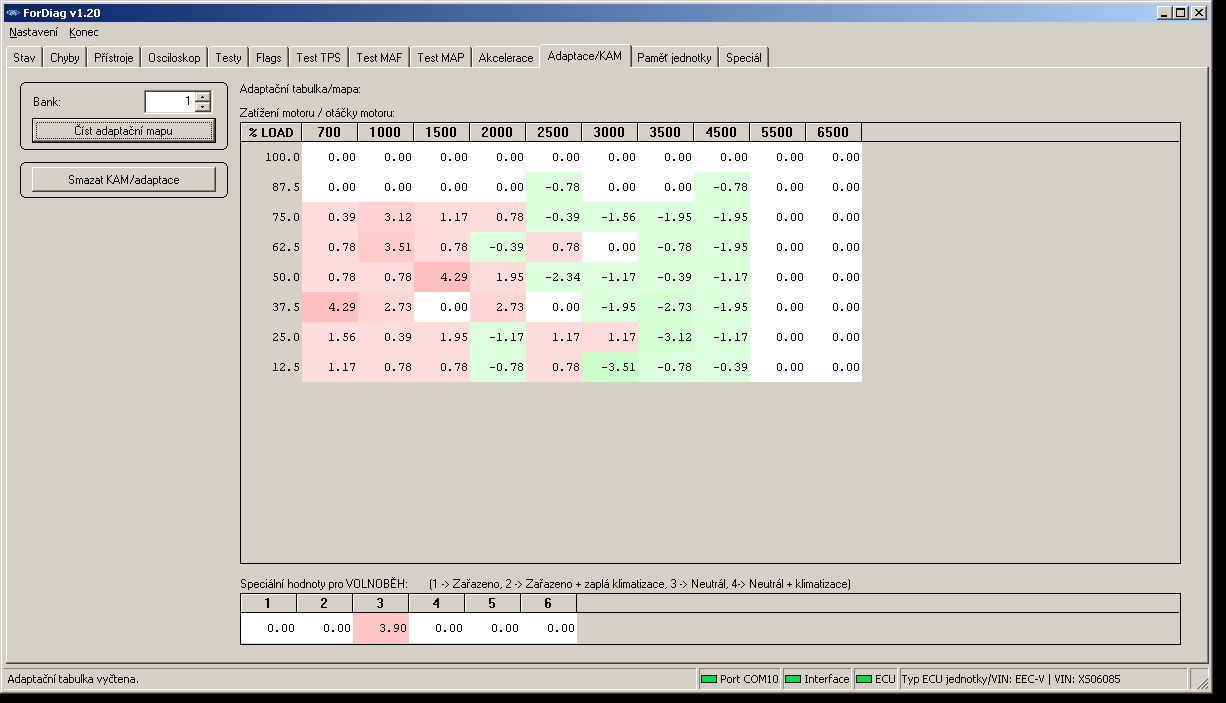Select the red 3.90 idle value cell
Screen dimensions: 1226x703
coord(381,628)
